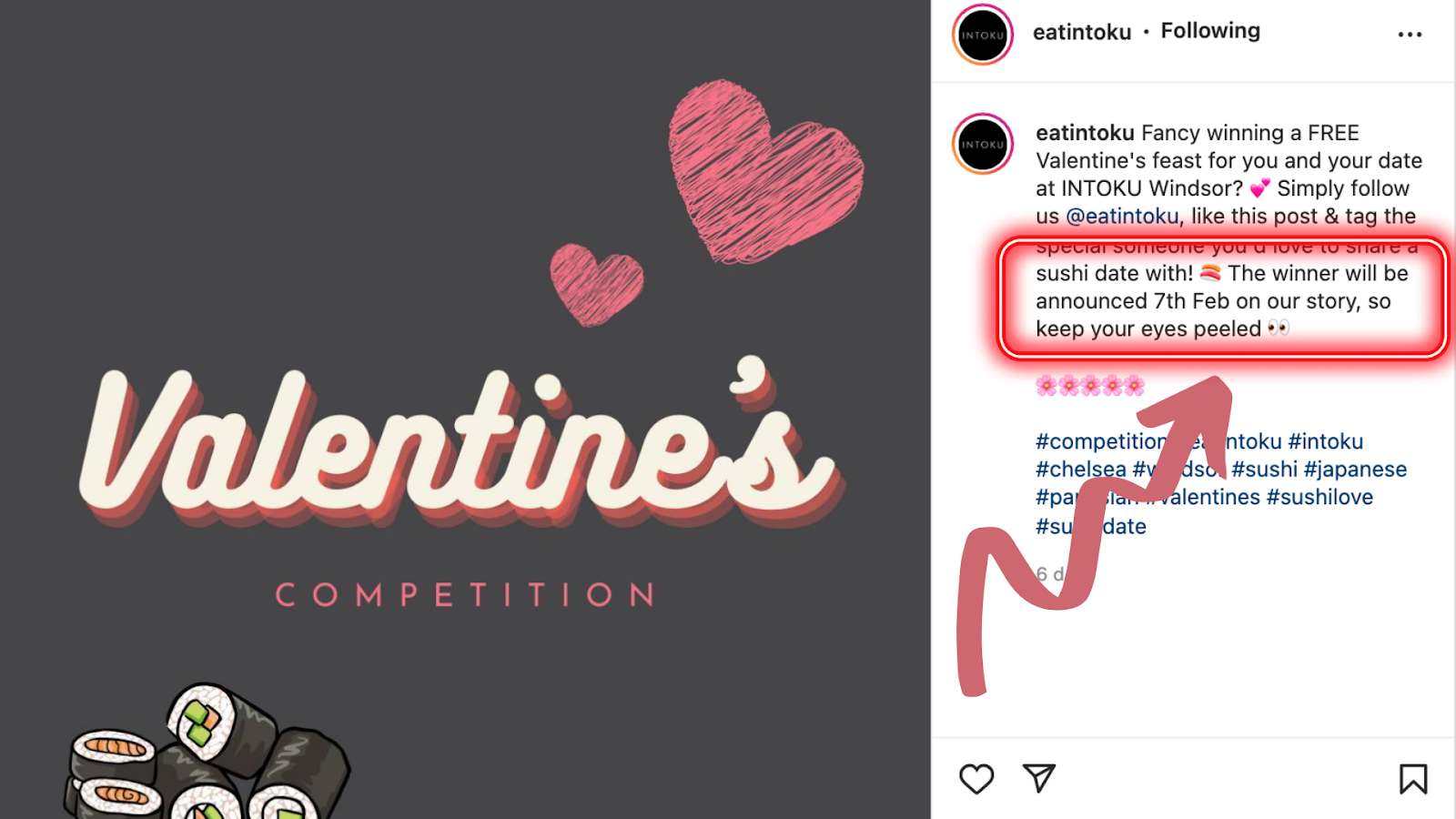Image resolution: width=1456 pixels, height=819 pixels.
Task: Click the INTOKU avatar beside the caption
Action: pos(983,144)
